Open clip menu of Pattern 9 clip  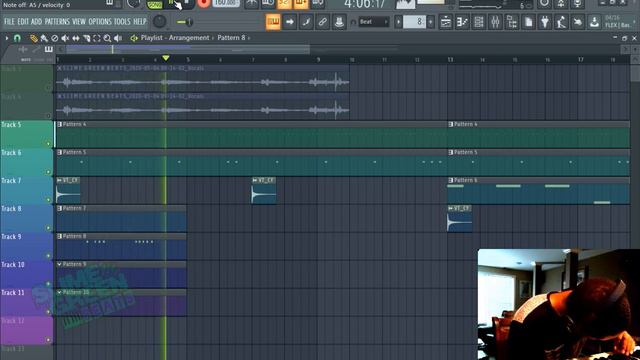[60, 264]
